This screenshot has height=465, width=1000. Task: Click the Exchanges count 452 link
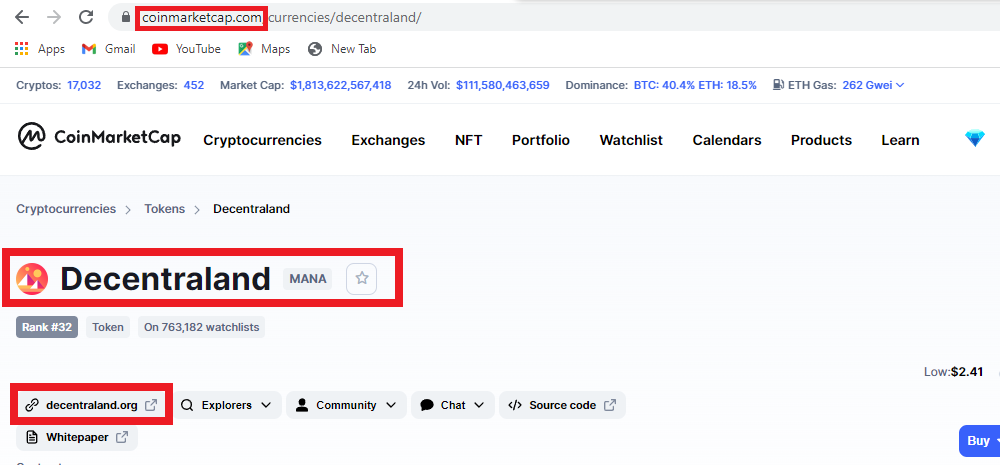[x=194, y=85]
